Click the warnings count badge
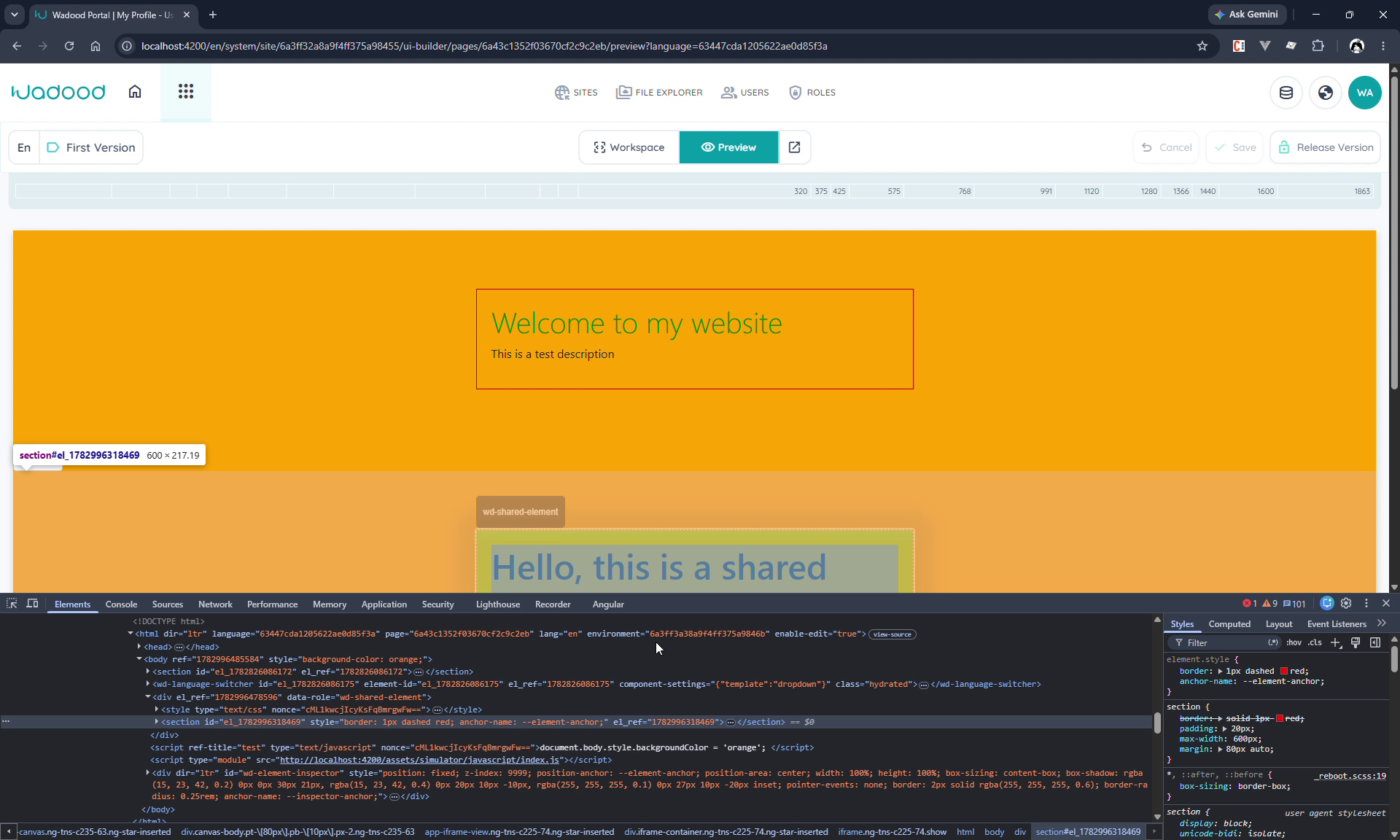The image size is (1400, 840). 1270,604
